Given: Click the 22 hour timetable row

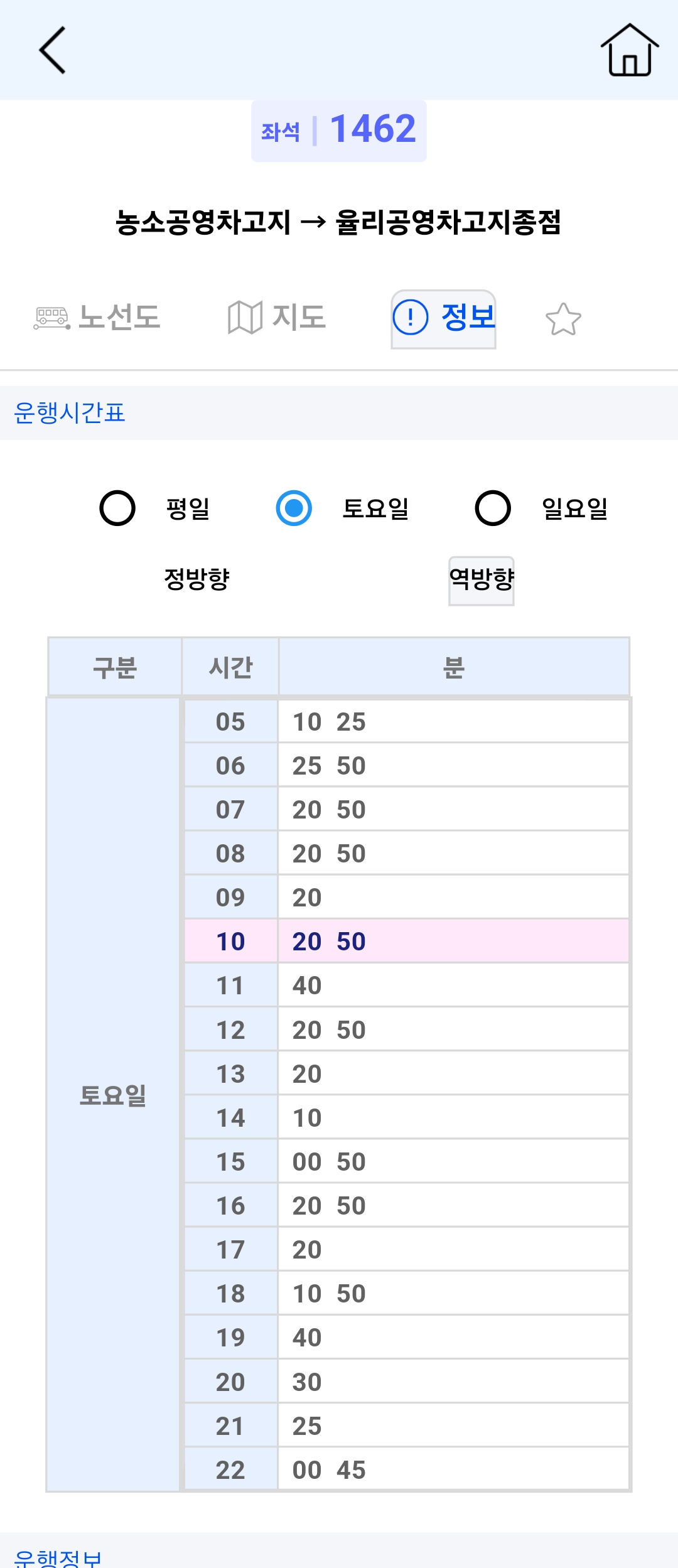Looking at the screenshot, I should (407, 1469).
